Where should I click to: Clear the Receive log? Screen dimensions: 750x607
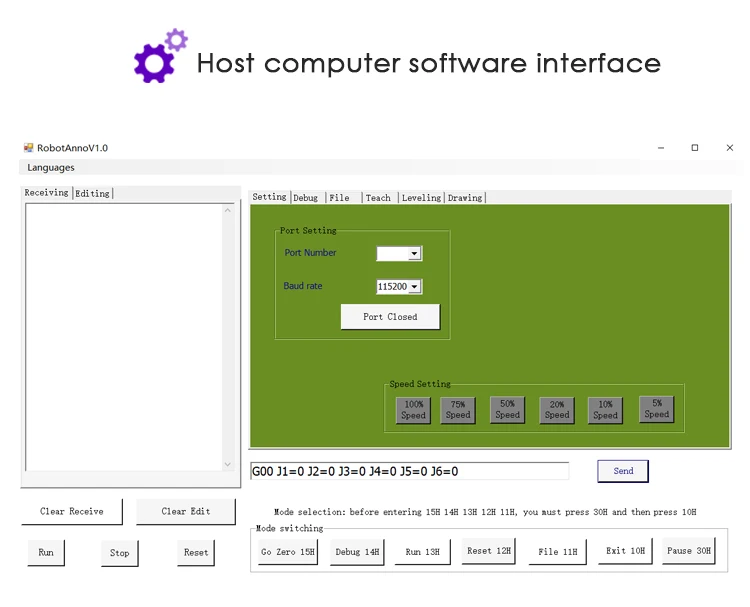tap(72, 512)
